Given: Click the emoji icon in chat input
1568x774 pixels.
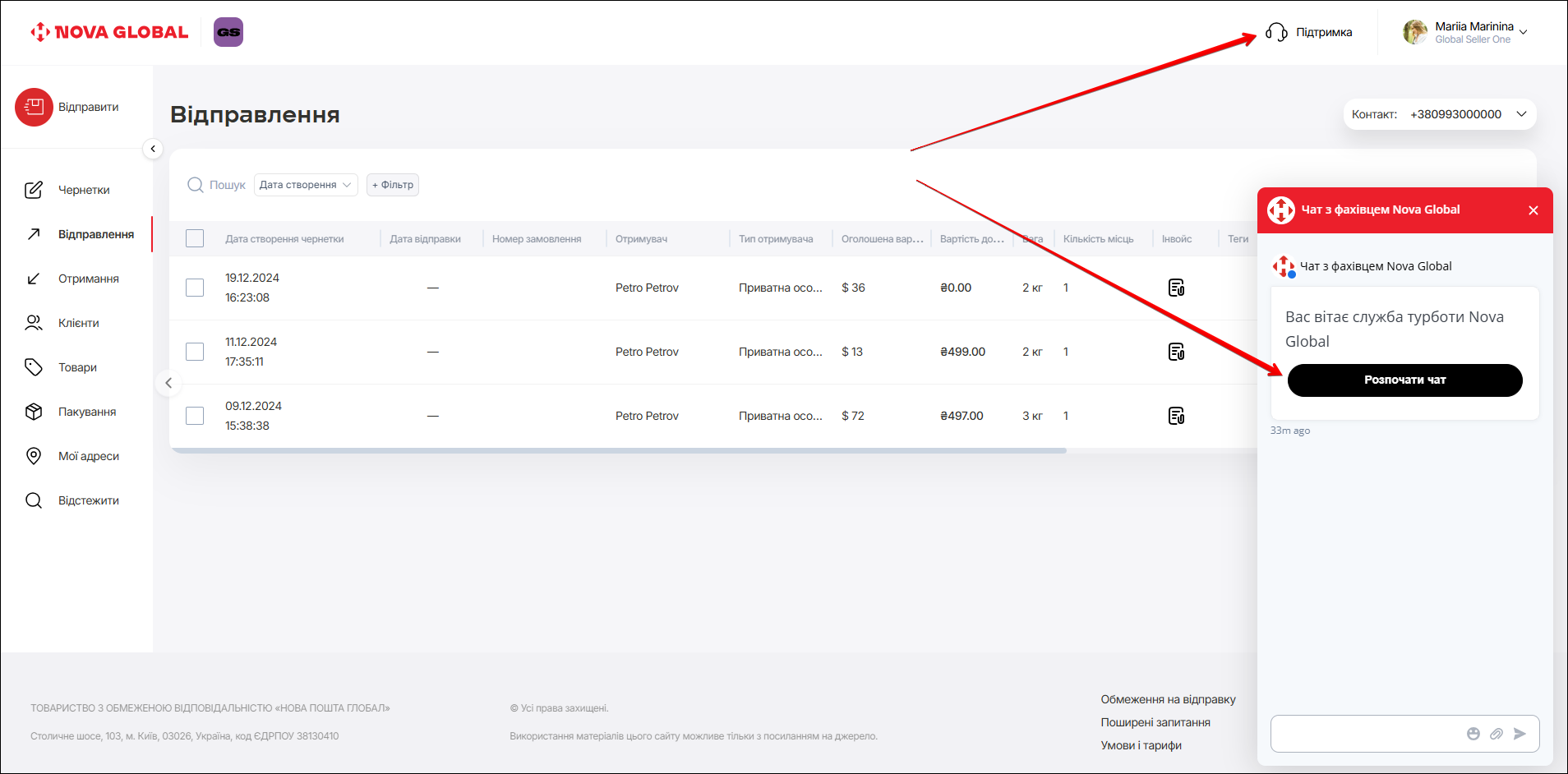Looking at the screenshot, I should 1473,734.
